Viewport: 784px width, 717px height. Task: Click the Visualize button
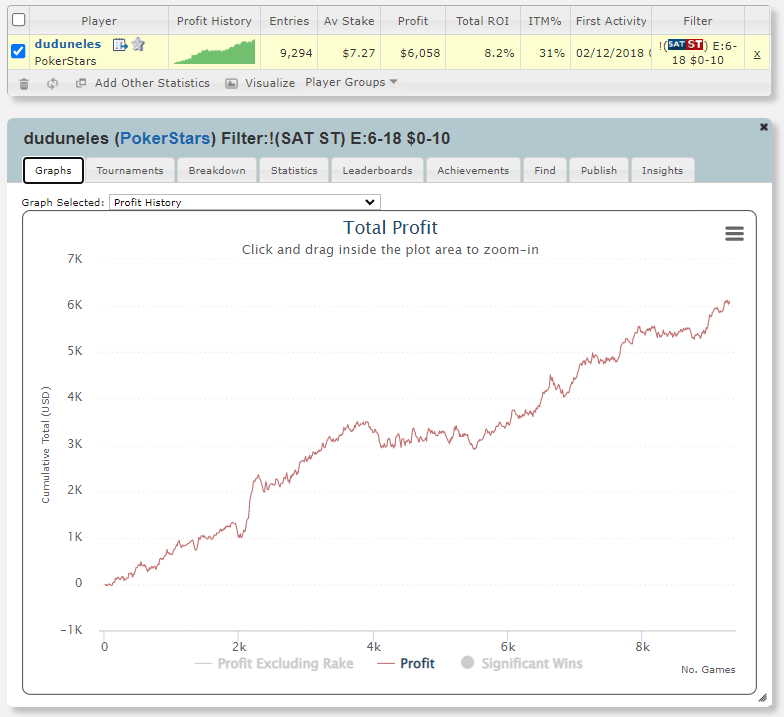point(270,83)
